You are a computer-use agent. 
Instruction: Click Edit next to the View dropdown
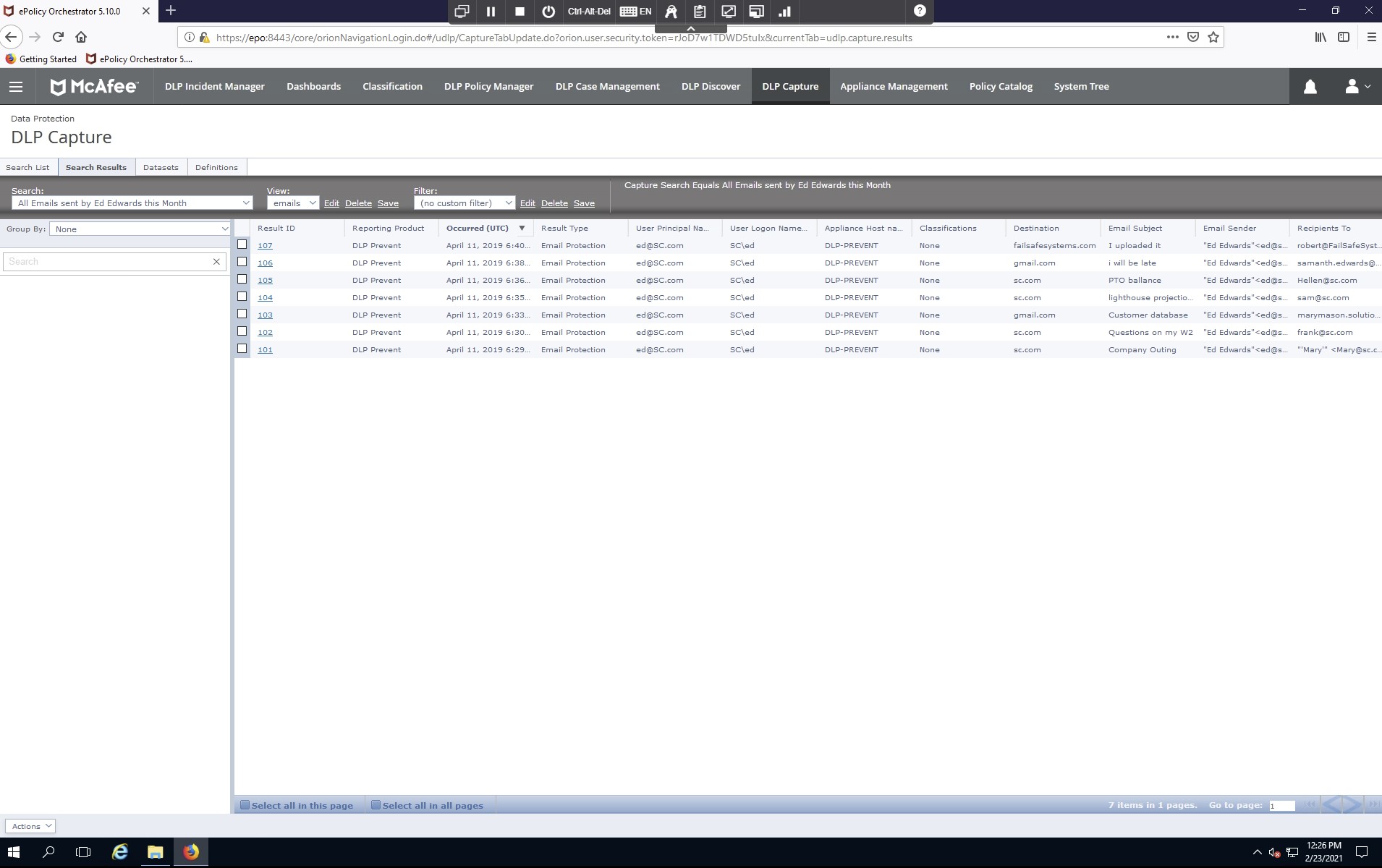(x=331, y=203)
